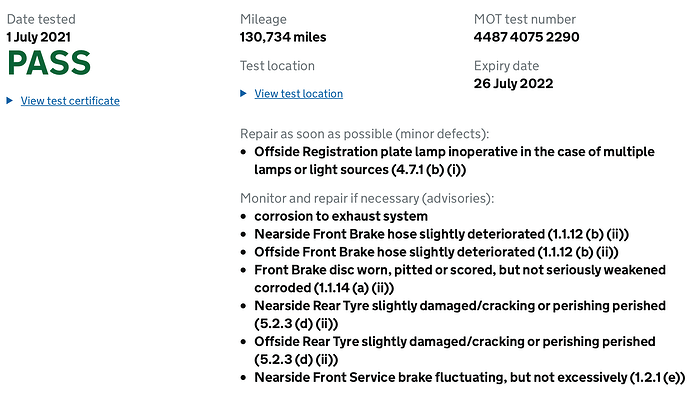Screen dimensions: 690x394
Task: Select MOT test number 4487 4075 2290
Action: [526, 37]
